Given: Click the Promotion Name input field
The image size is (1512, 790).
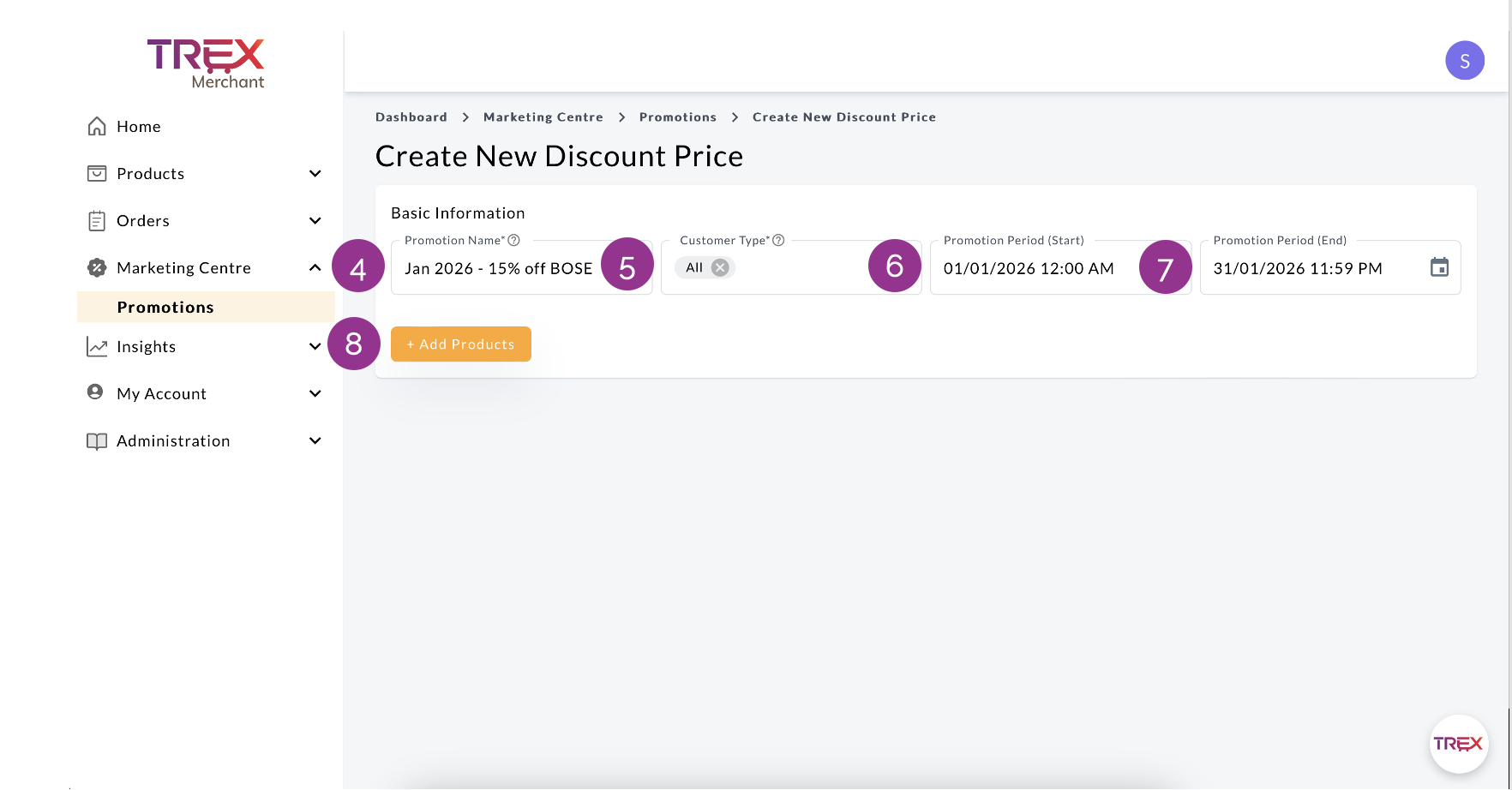Looking at the screenshot, I should coord(497,269).
